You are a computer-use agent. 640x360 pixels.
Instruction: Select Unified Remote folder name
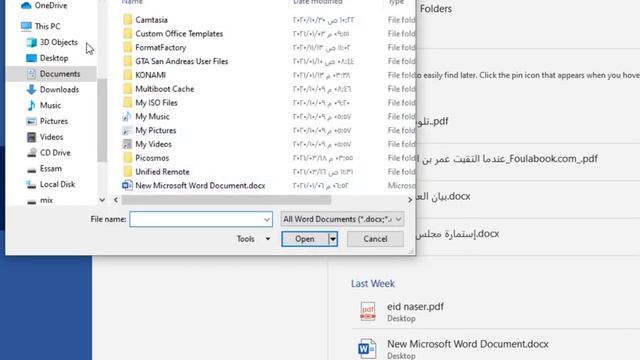[162, 172]
